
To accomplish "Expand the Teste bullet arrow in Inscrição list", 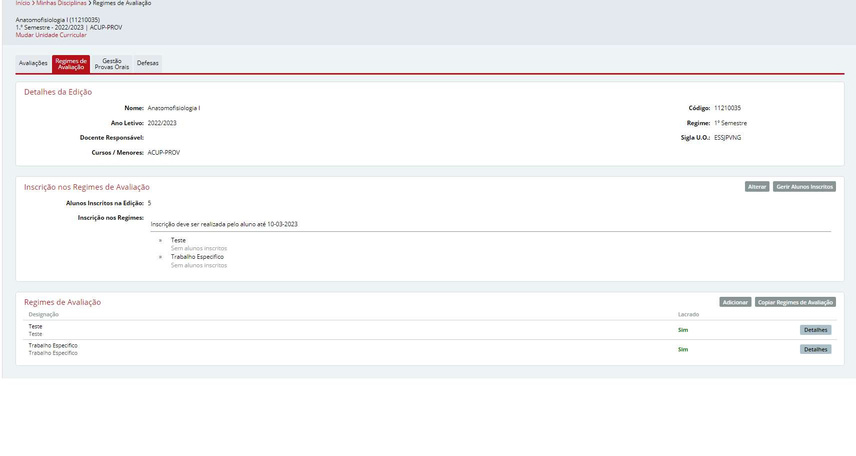I will pyautogui.click(x=160, y=240).
